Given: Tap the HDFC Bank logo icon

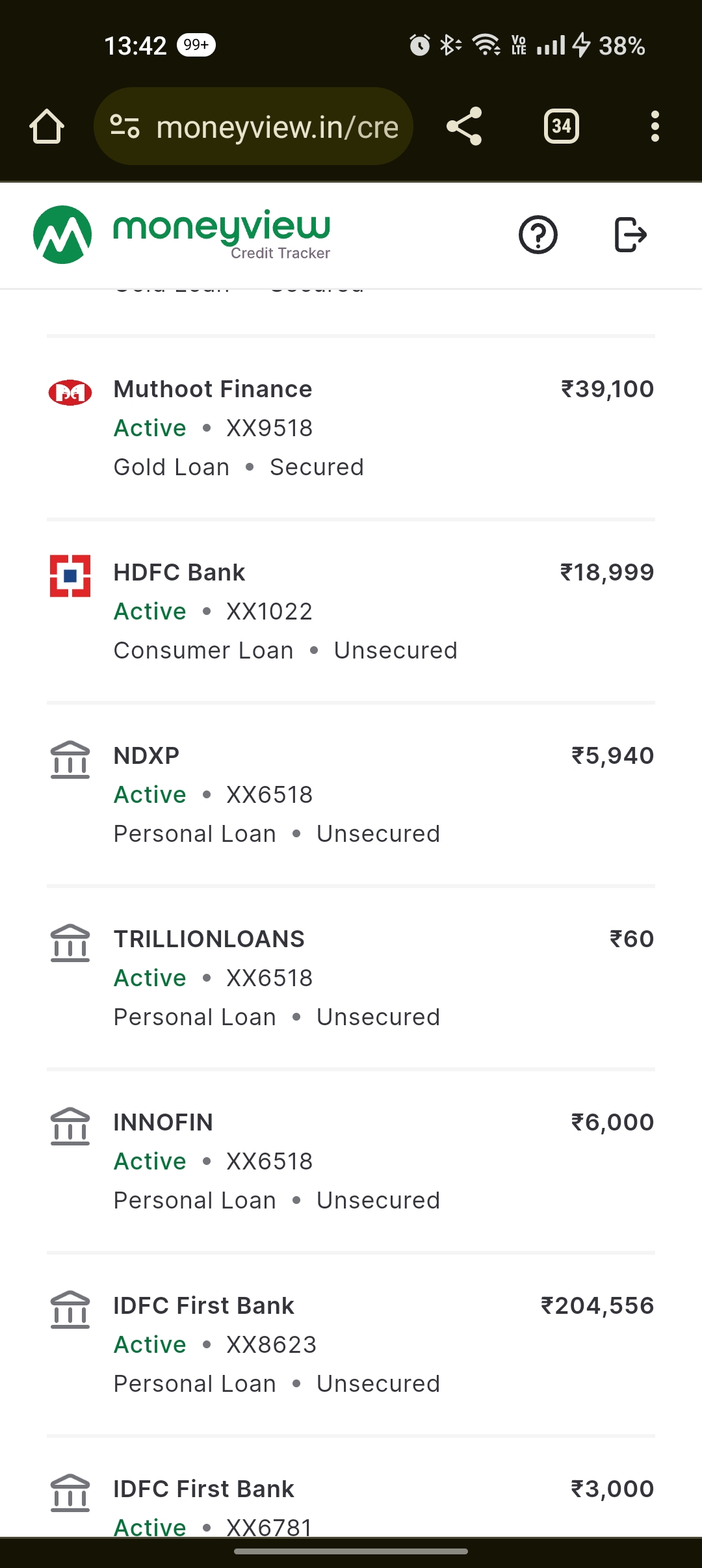Looking at the screenshot, I should tap(70, 575).
